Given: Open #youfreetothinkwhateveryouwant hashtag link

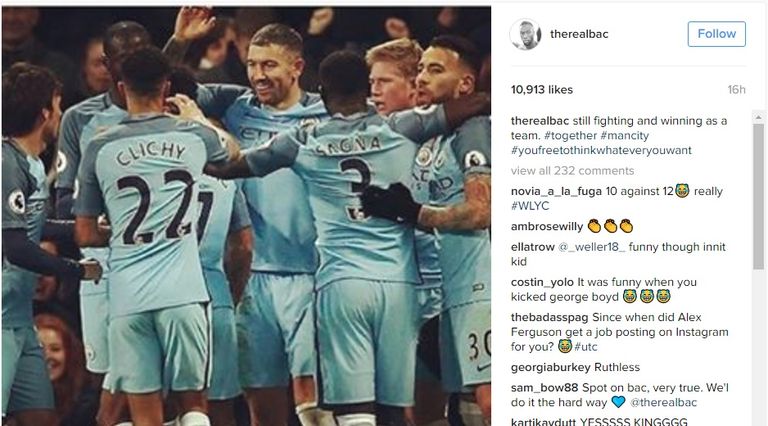Looking at the screenshot, I should [x=601, y=150].
